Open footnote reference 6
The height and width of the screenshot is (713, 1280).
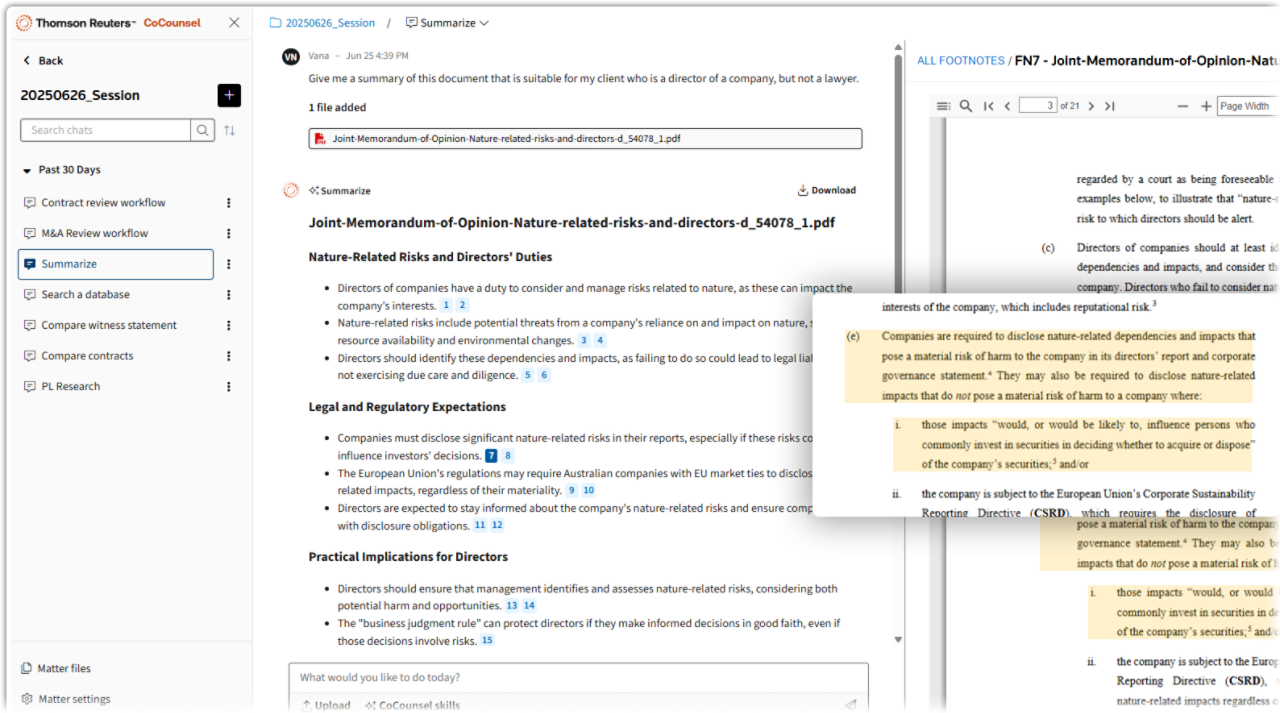[544, 375]
